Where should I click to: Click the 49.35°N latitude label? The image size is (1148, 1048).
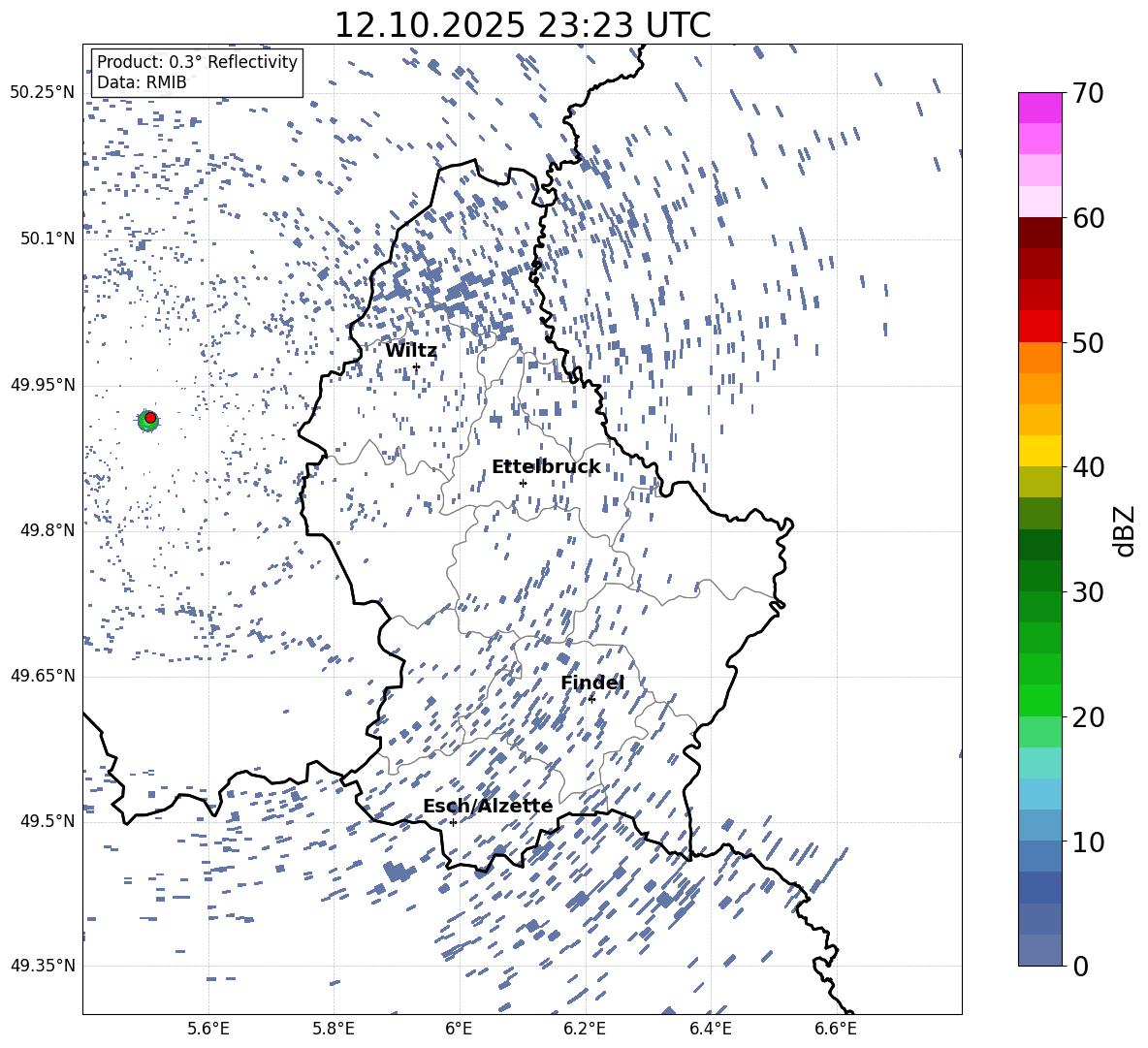click(x=43, y=966)
